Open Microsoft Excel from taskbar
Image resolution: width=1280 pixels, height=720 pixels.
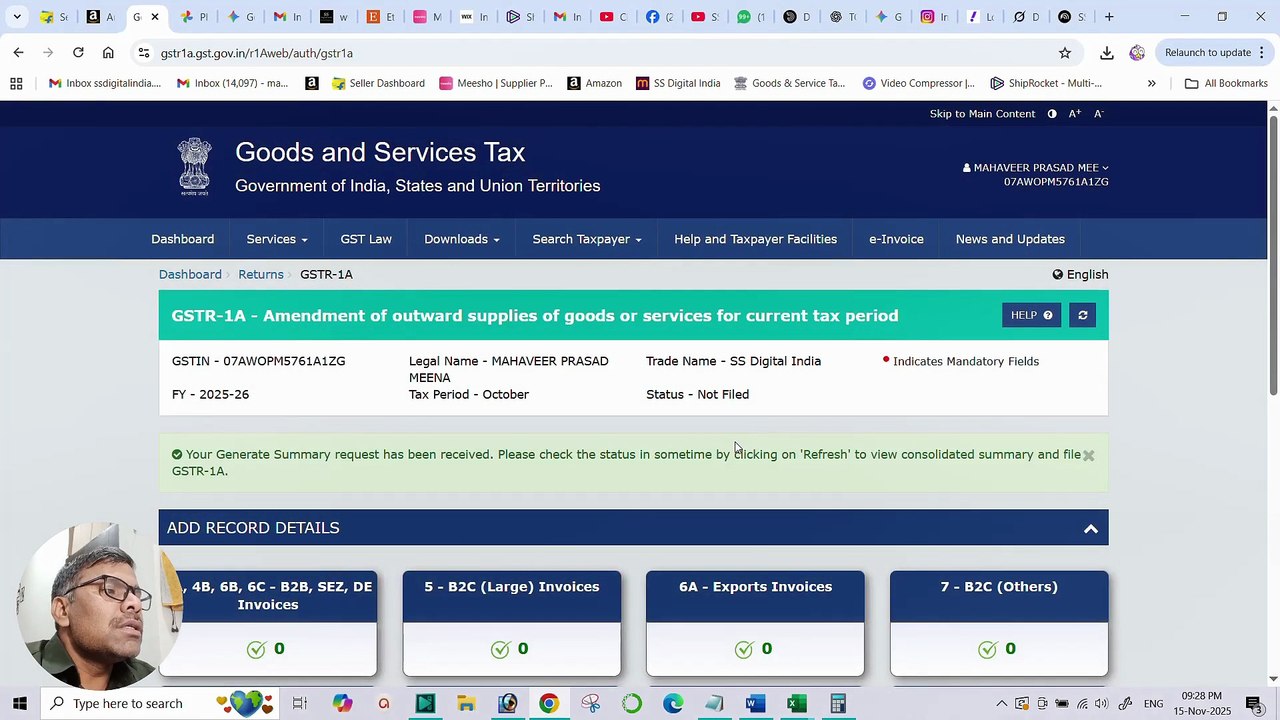797,703
